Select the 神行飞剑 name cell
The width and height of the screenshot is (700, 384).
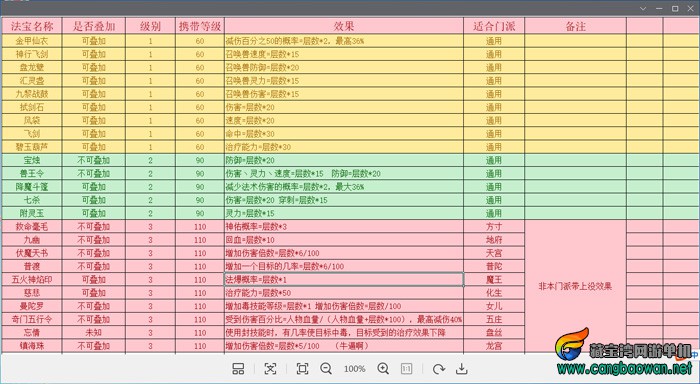coord(32,54)
